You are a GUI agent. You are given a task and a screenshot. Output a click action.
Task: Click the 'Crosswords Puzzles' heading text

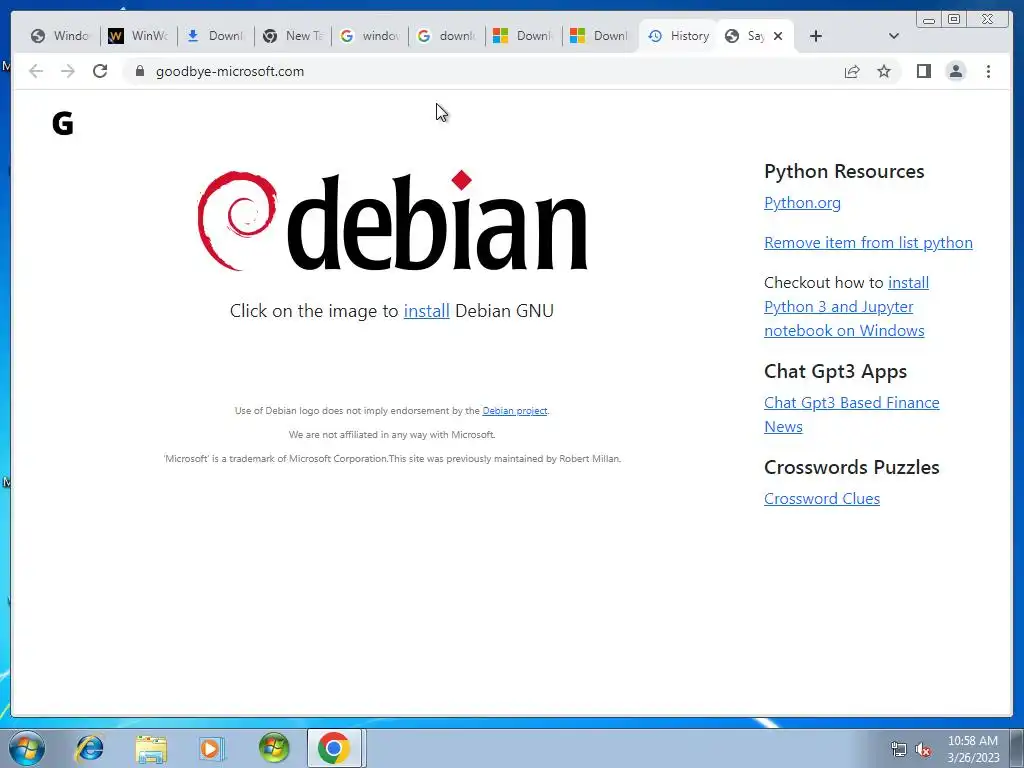[x=852, y=467]
